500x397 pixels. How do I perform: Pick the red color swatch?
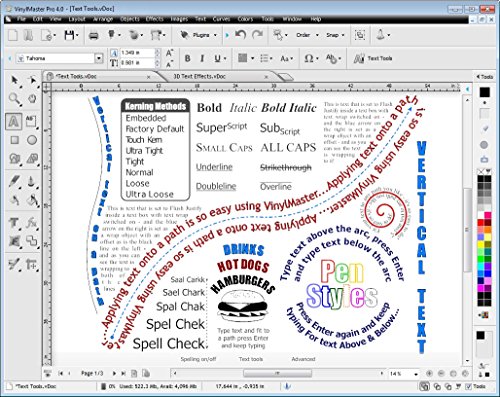[480, 223]
